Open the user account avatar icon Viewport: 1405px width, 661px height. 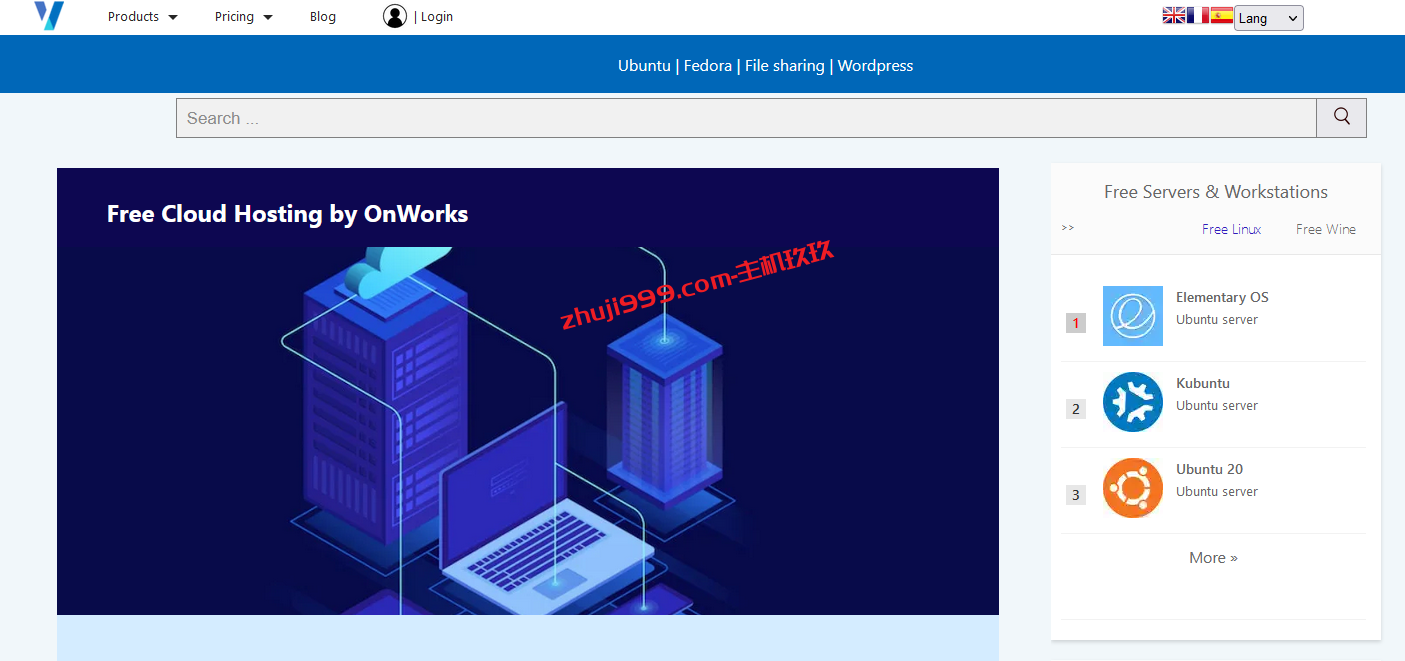[x=395, y=16]
